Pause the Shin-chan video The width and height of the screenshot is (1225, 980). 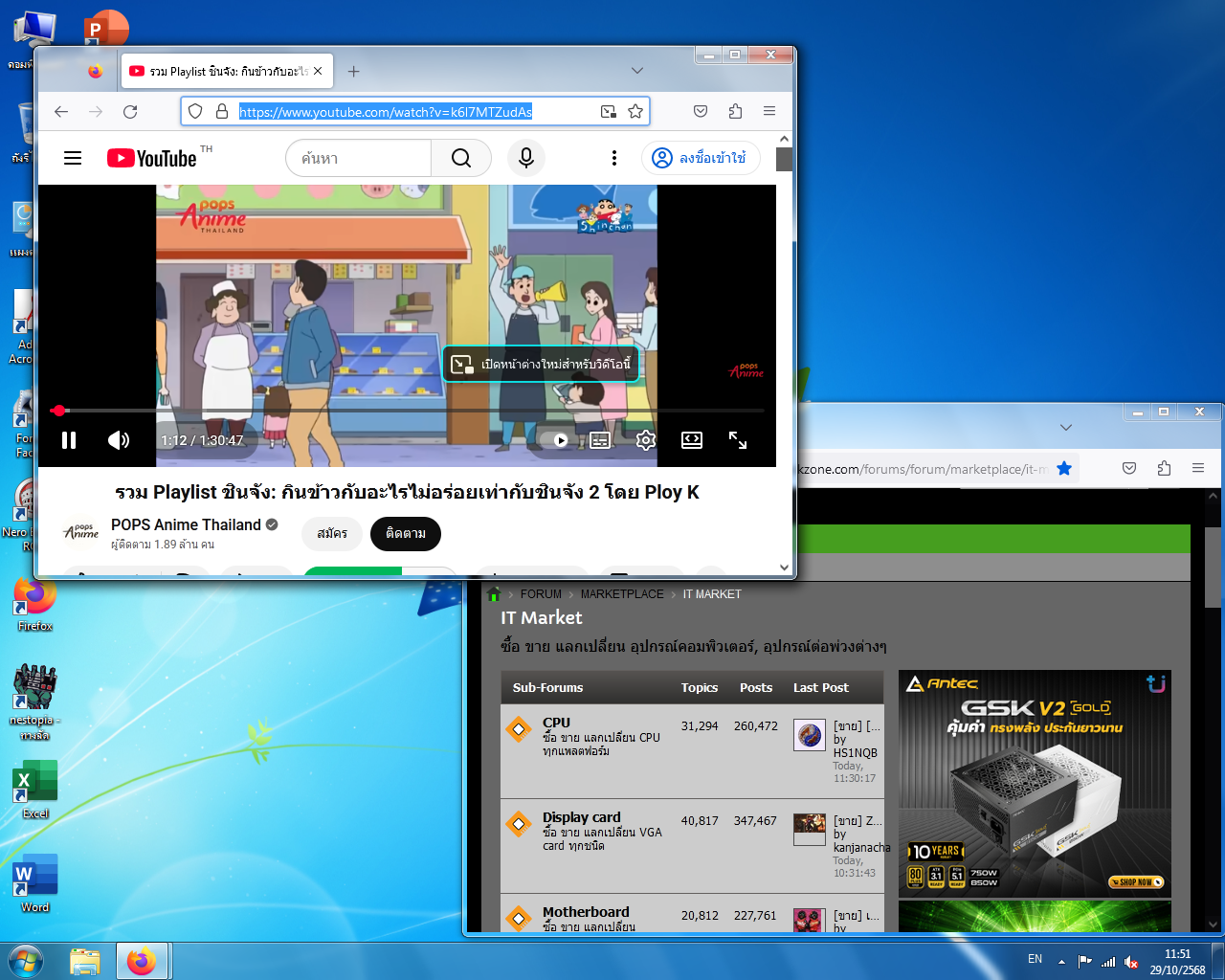(69, 440)
